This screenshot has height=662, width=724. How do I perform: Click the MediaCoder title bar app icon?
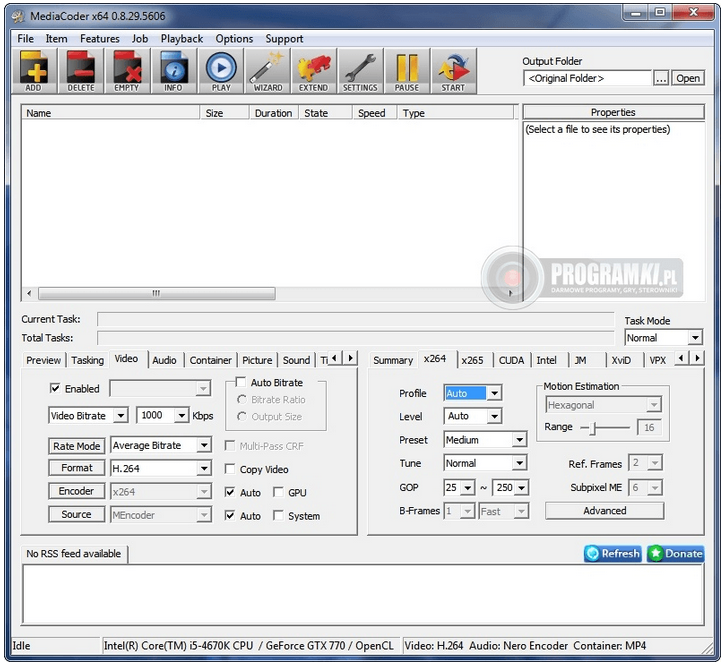pos(18,17)
